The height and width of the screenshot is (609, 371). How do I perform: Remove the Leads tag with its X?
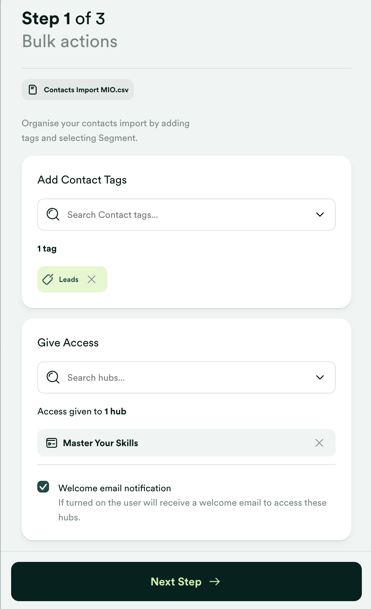(x=92, y=279)
